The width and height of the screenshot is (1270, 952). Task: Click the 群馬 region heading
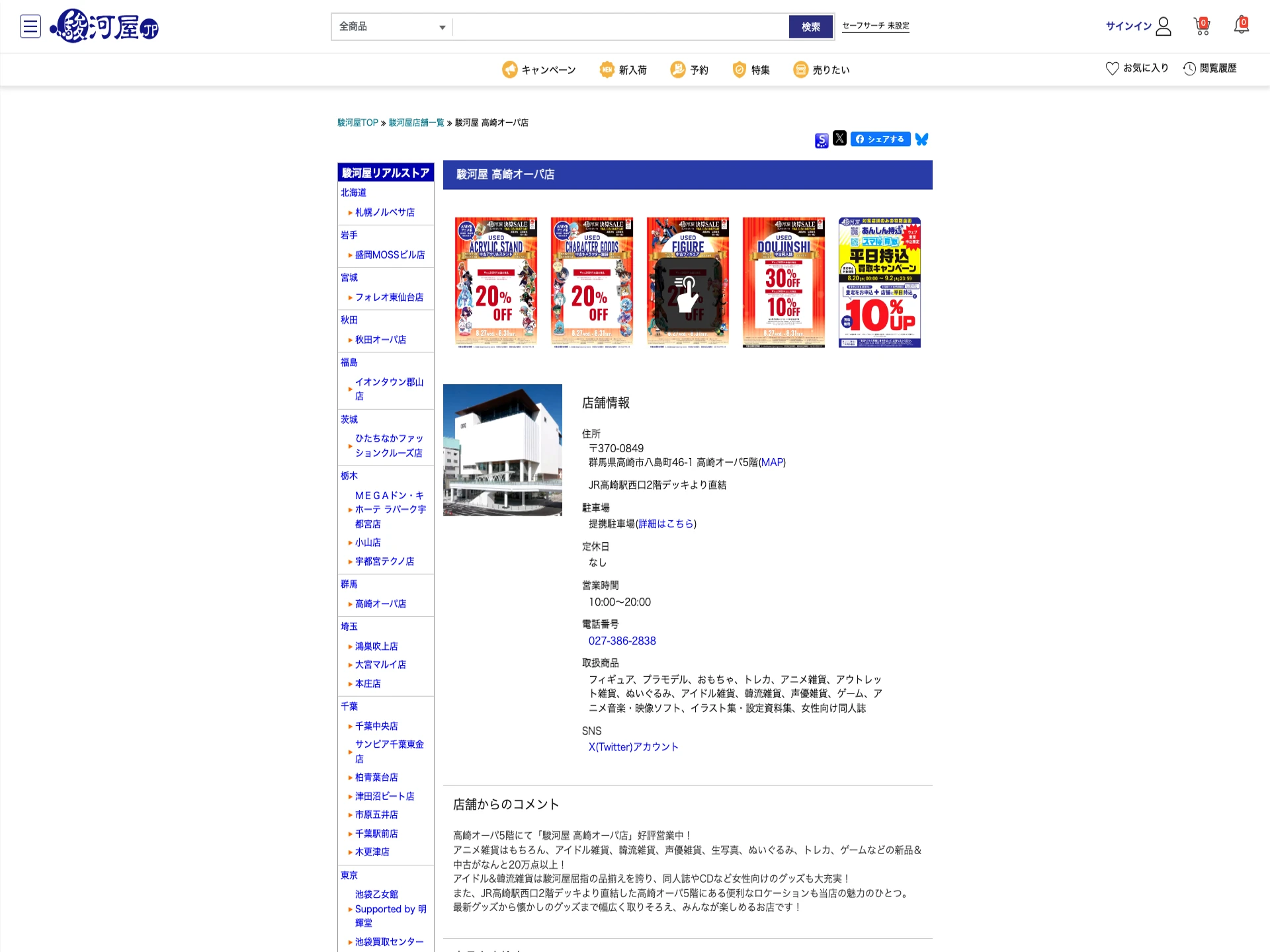[x=349, y=584]
